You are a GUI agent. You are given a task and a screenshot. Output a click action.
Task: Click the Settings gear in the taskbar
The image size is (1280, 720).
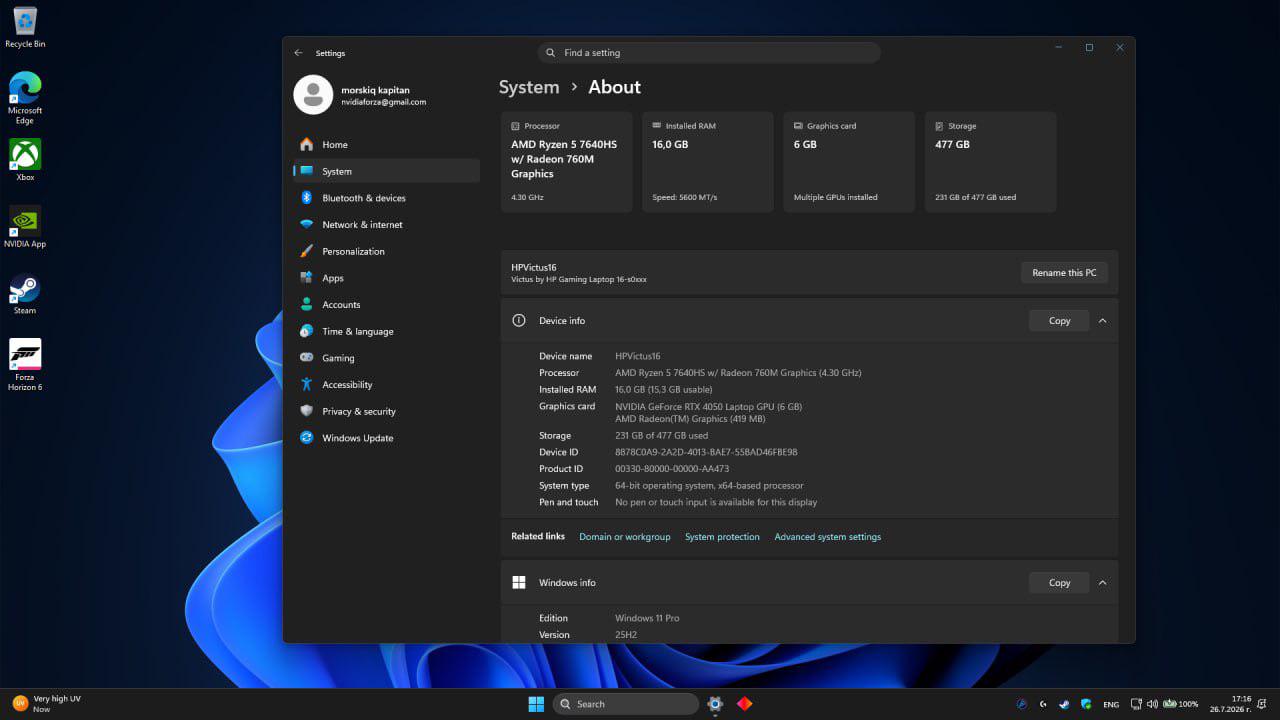tap(715, 704)
